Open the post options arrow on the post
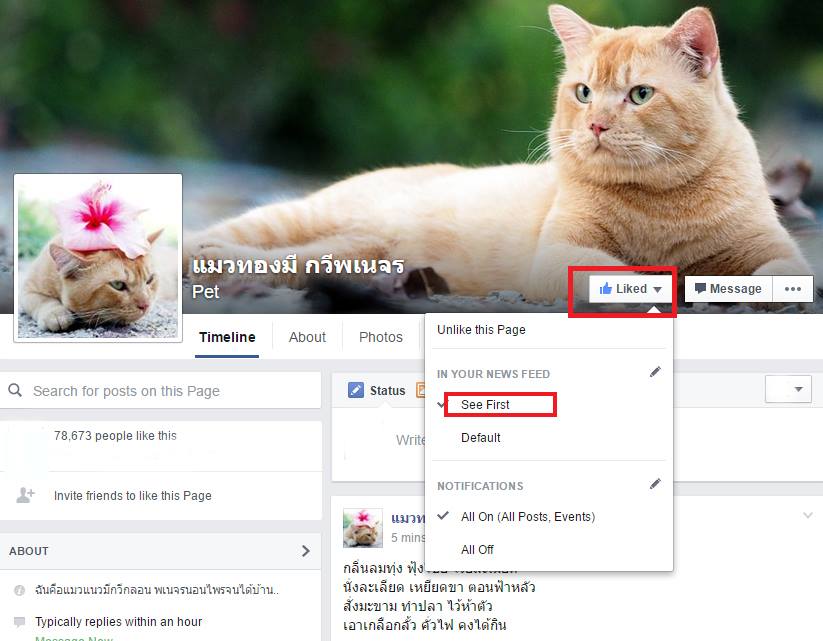This screenshot has width=823, height=641. click(808, 515)
